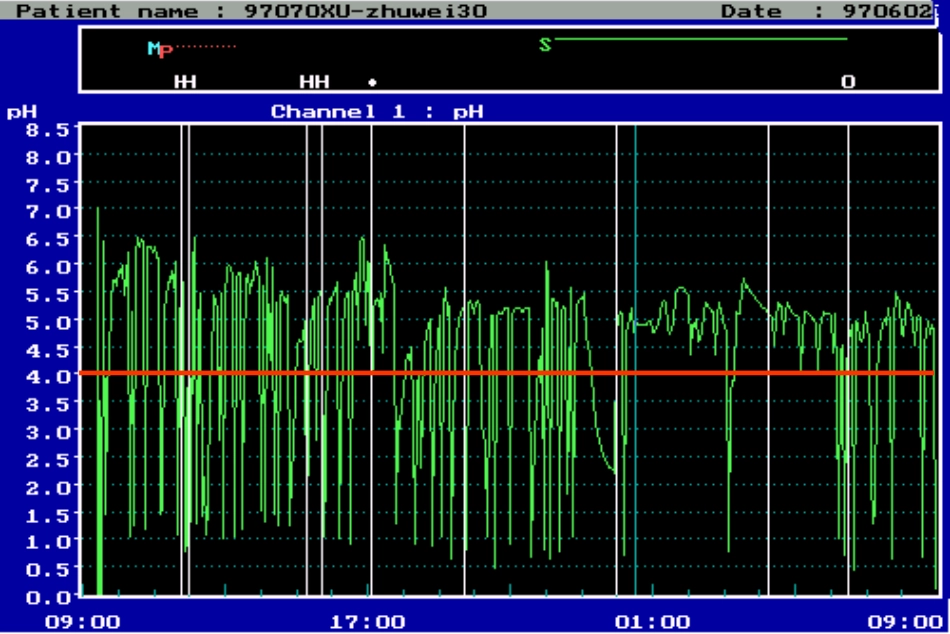Viewport: 950px width, 634px height.
Task: Click the second HH event marker
Action: pos(314,82)
